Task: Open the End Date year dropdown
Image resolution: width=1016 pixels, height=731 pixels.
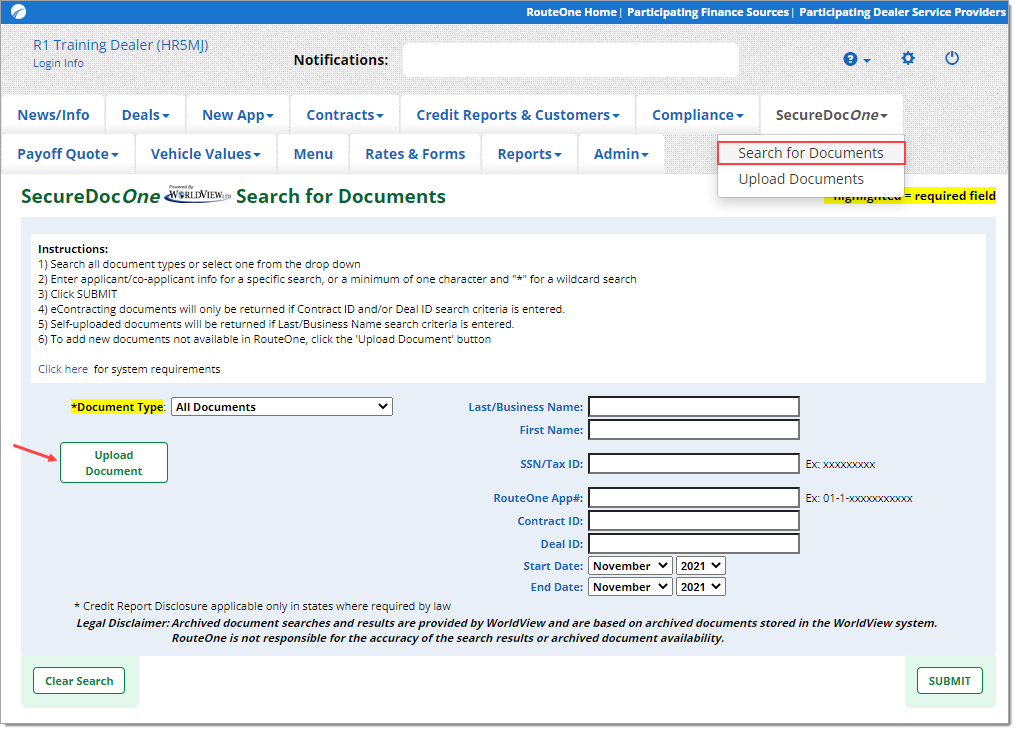Action: [x=700, y=586]
